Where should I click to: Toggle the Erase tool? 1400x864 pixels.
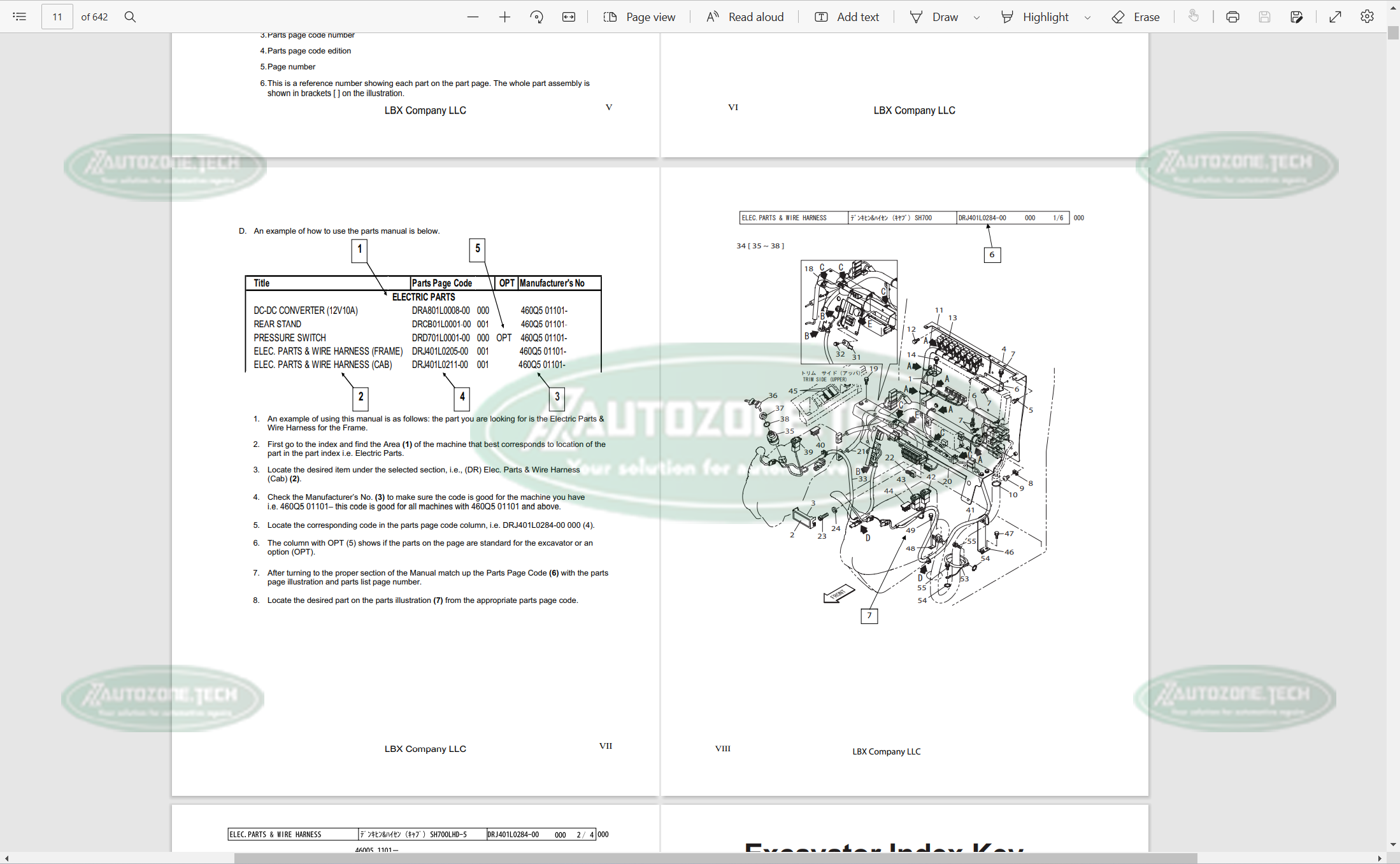[x=1136, y=17]
